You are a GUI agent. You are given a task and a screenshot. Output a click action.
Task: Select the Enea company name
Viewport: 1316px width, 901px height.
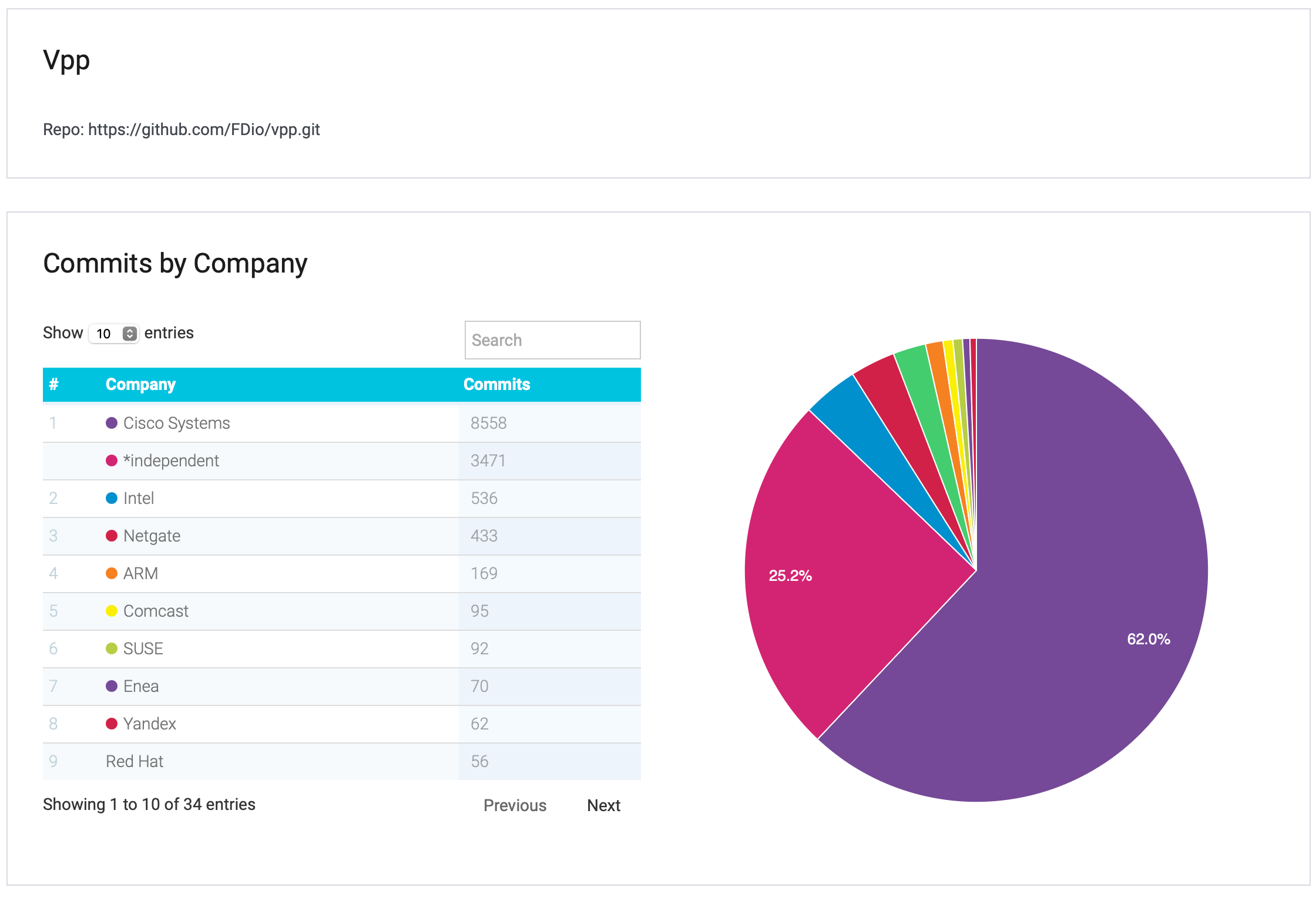141,686
